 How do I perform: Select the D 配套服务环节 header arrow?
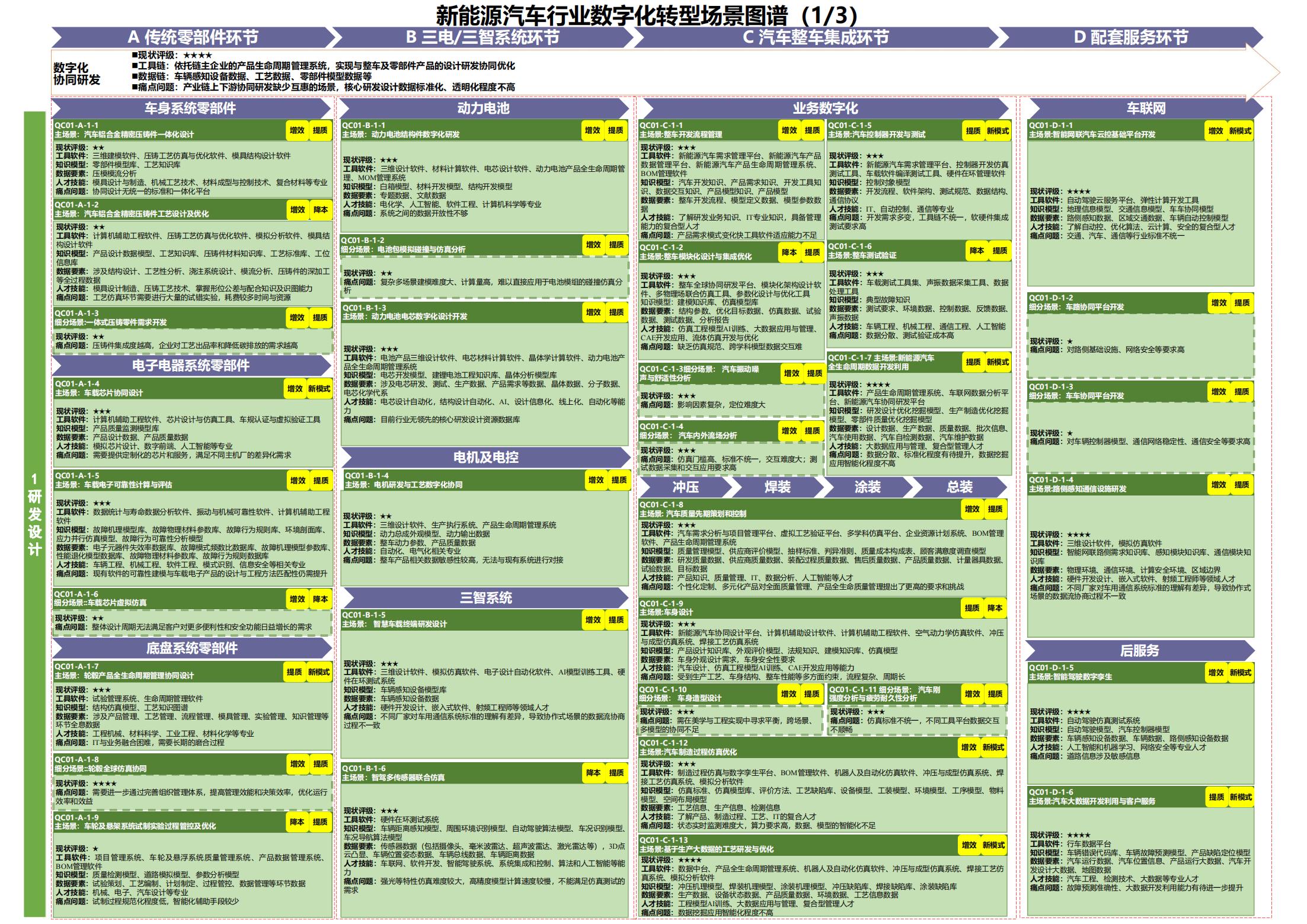(x=1130, y=37)
